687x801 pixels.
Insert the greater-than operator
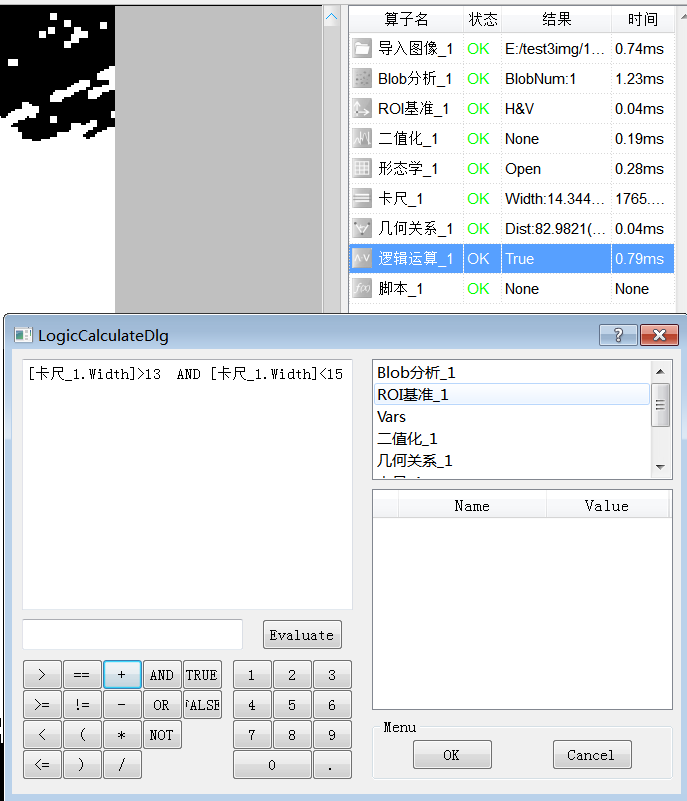click(x=42, y=675)
